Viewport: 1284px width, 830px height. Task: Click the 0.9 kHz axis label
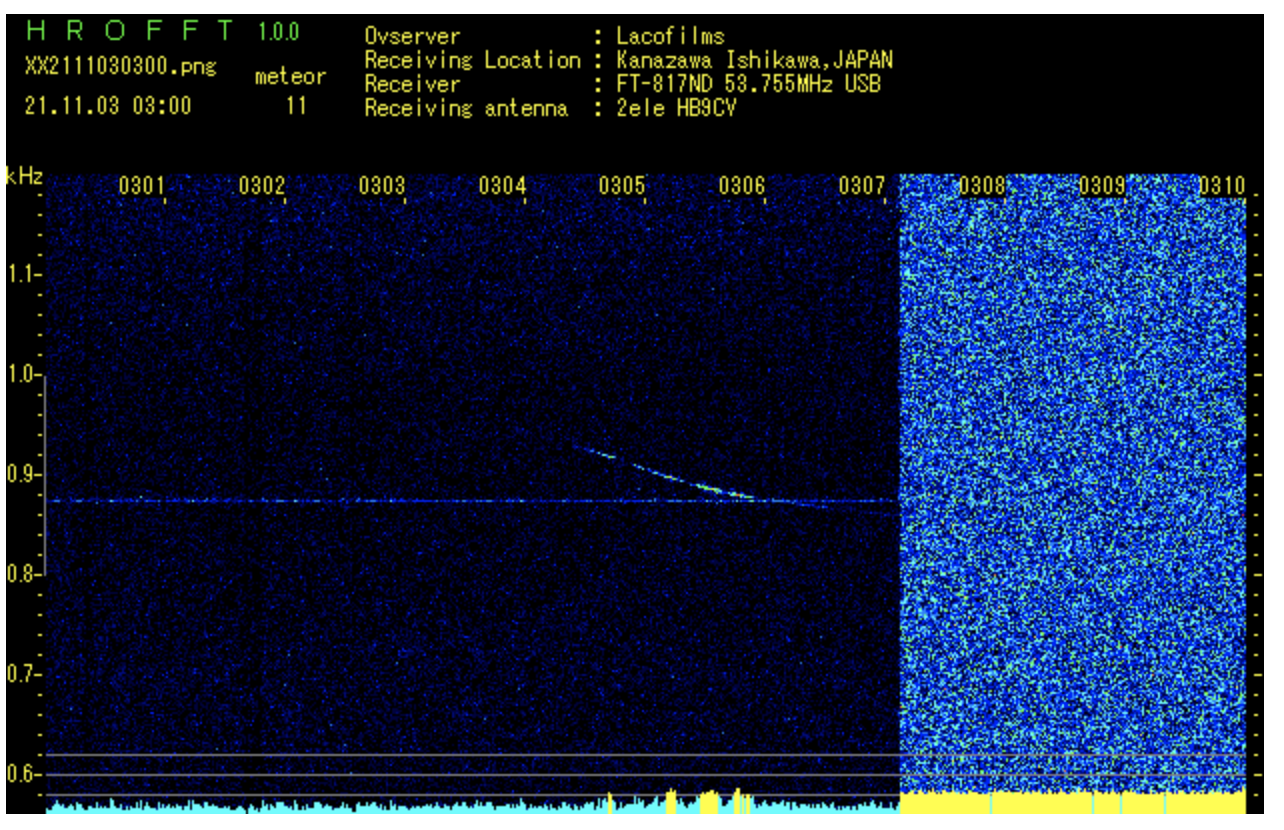point(21,474)
